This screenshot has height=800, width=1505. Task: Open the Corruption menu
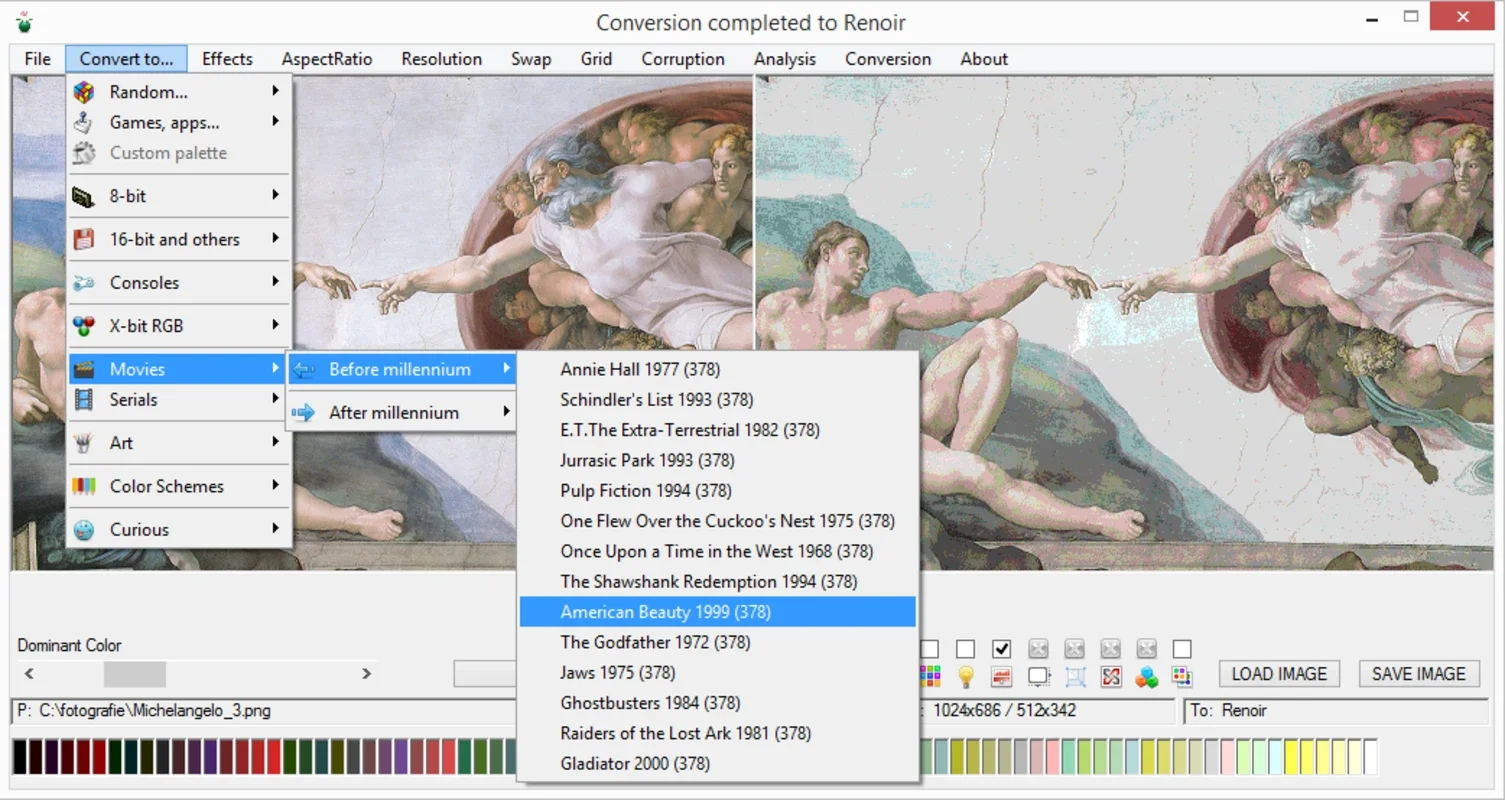click(683, 59)
